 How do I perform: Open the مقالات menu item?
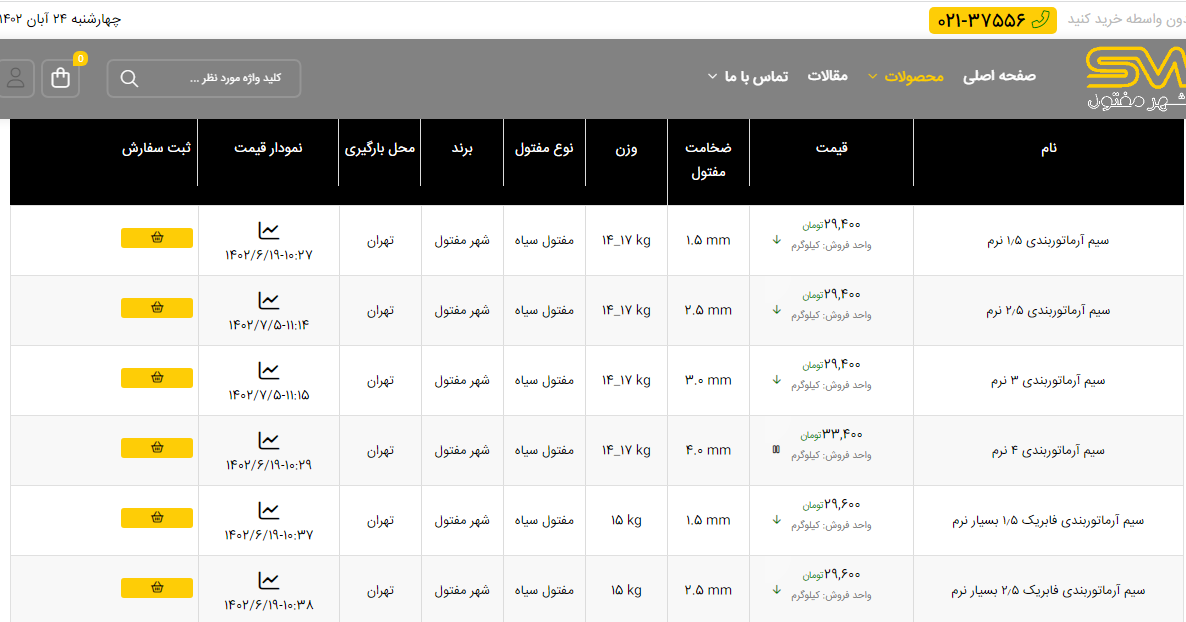(x=827, y=76)
